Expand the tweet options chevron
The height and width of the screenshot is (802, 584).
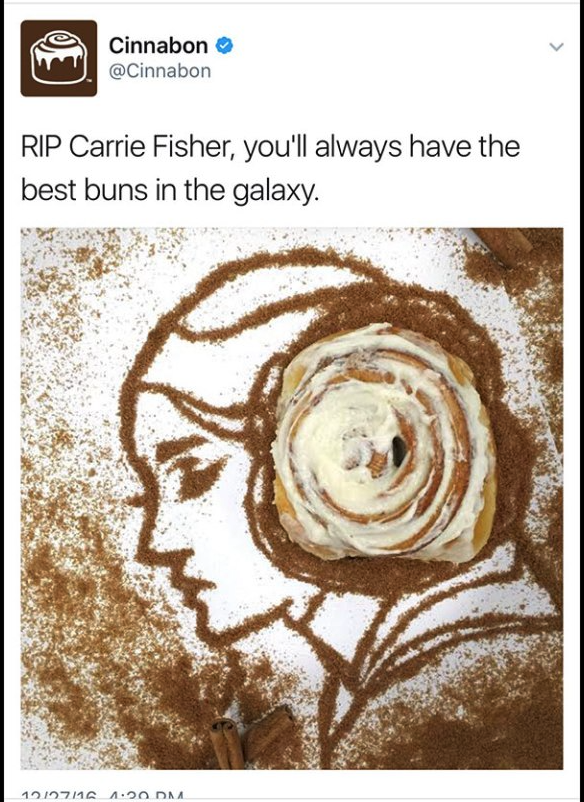coord(556,47)
